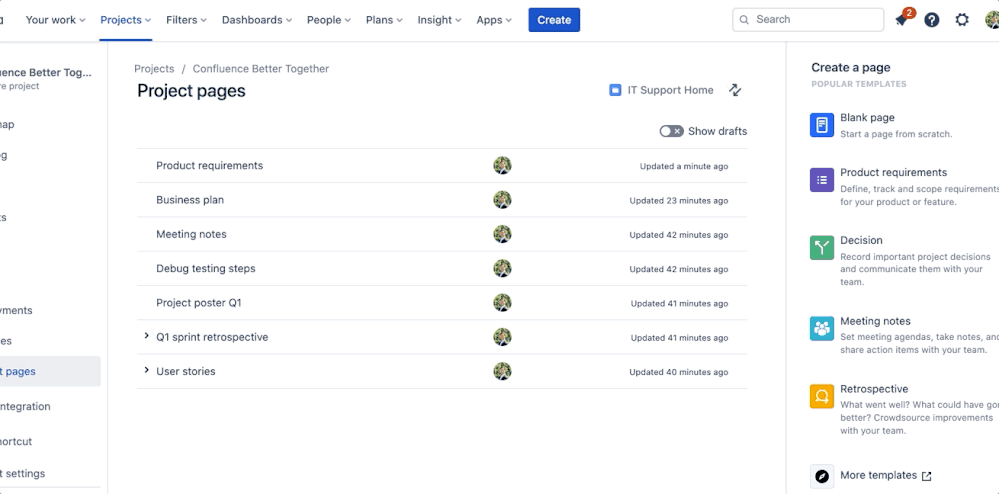
Task: Select the Retrospective template icon
Action: pyautogui.click(x=822, y=396)
